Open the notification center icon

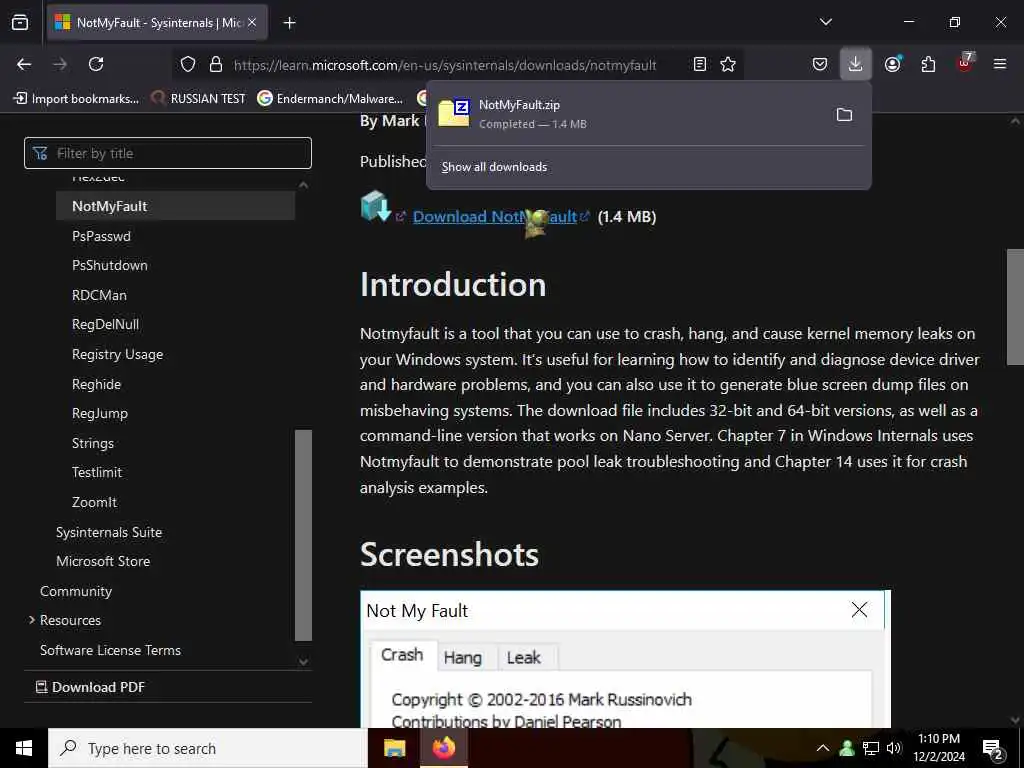[x=993, y=749]
